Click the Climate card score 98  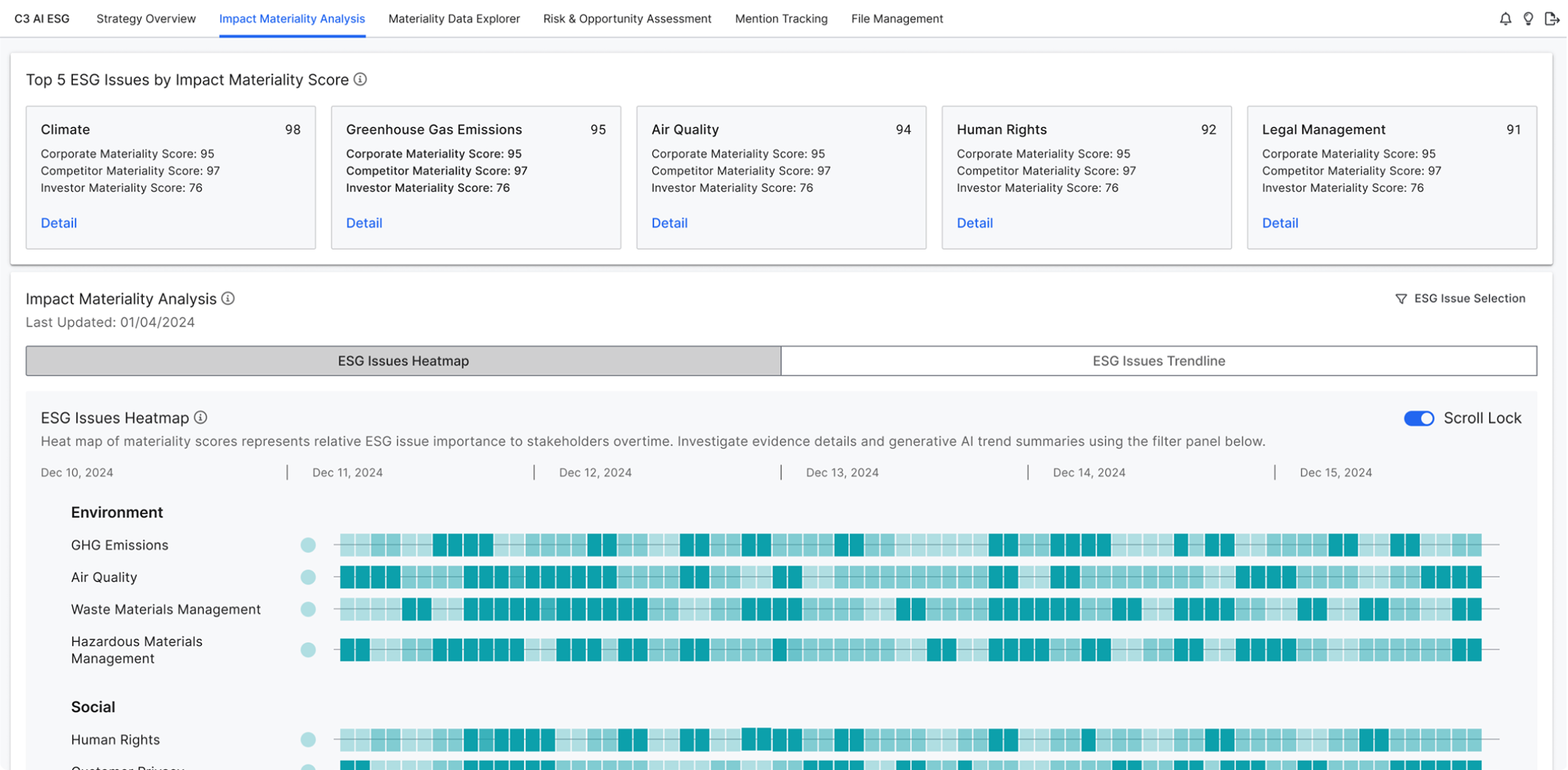(x=293, y=129)
